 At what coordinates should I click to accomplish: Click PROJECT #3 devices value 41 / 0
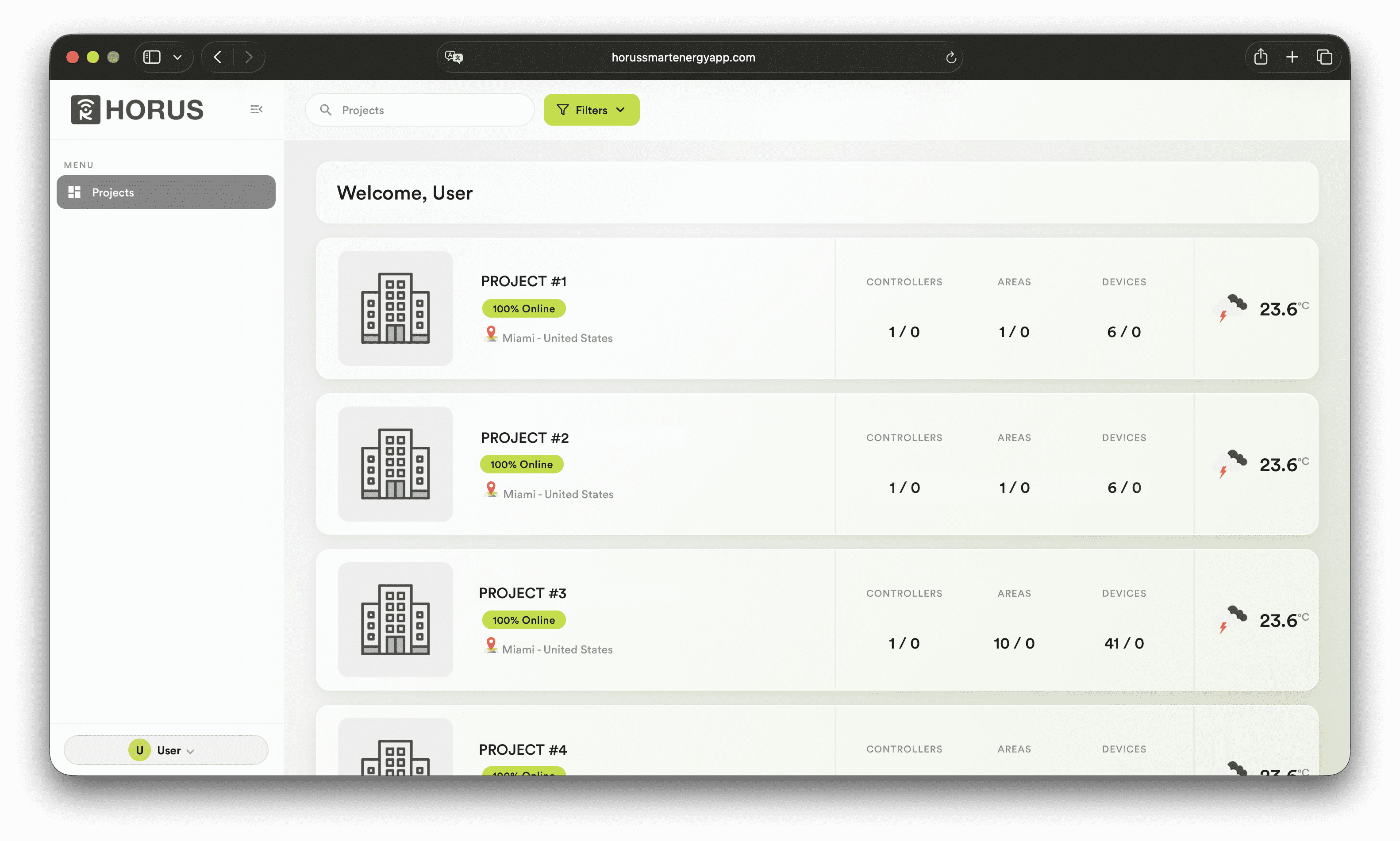1124,643
